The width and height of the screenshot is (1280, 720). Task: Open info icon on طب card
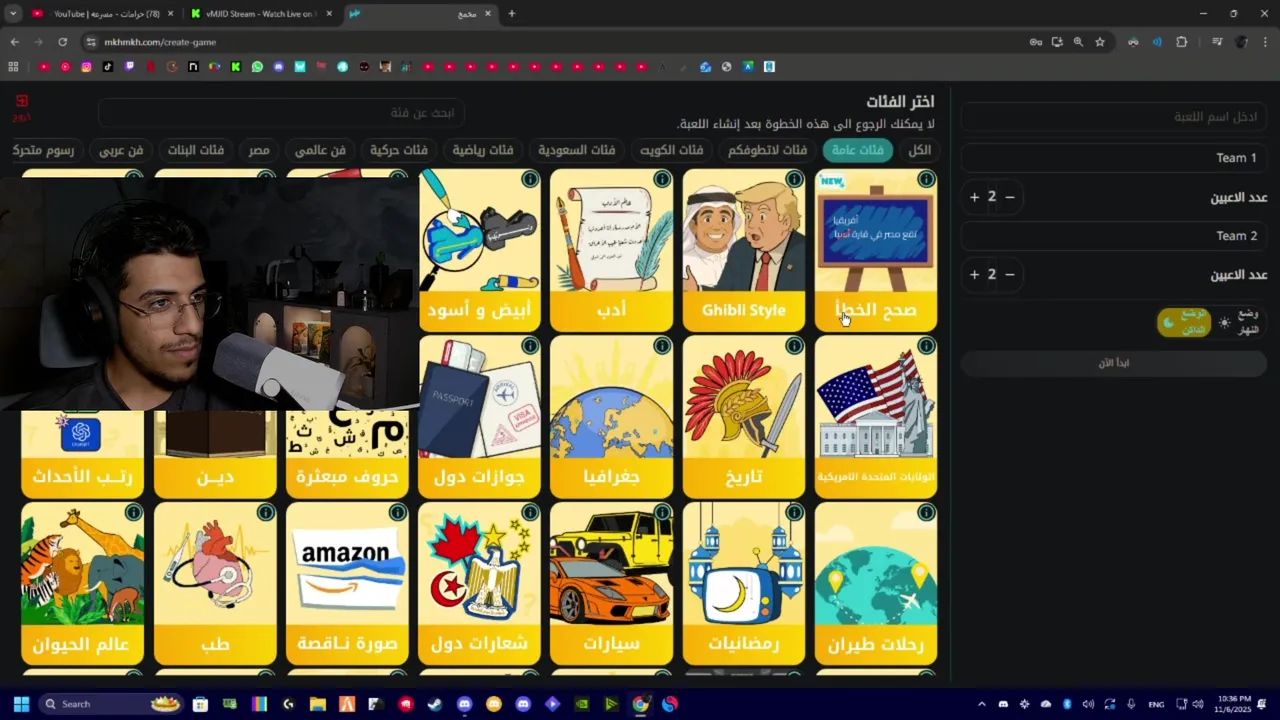[266, 512]
